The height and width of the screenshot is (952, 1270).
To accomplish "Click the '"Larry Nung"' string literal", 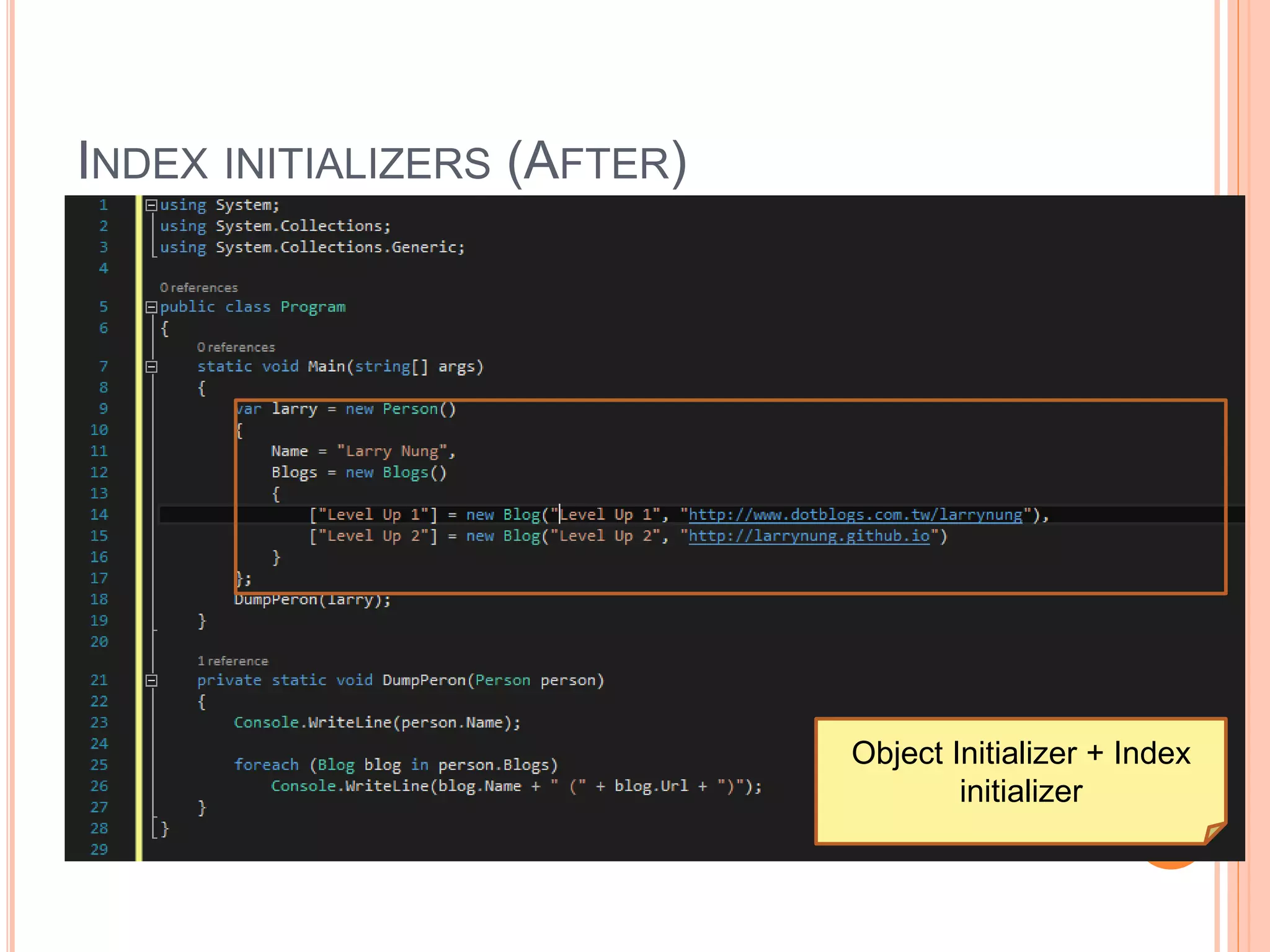I will click(x=392, y=451).
